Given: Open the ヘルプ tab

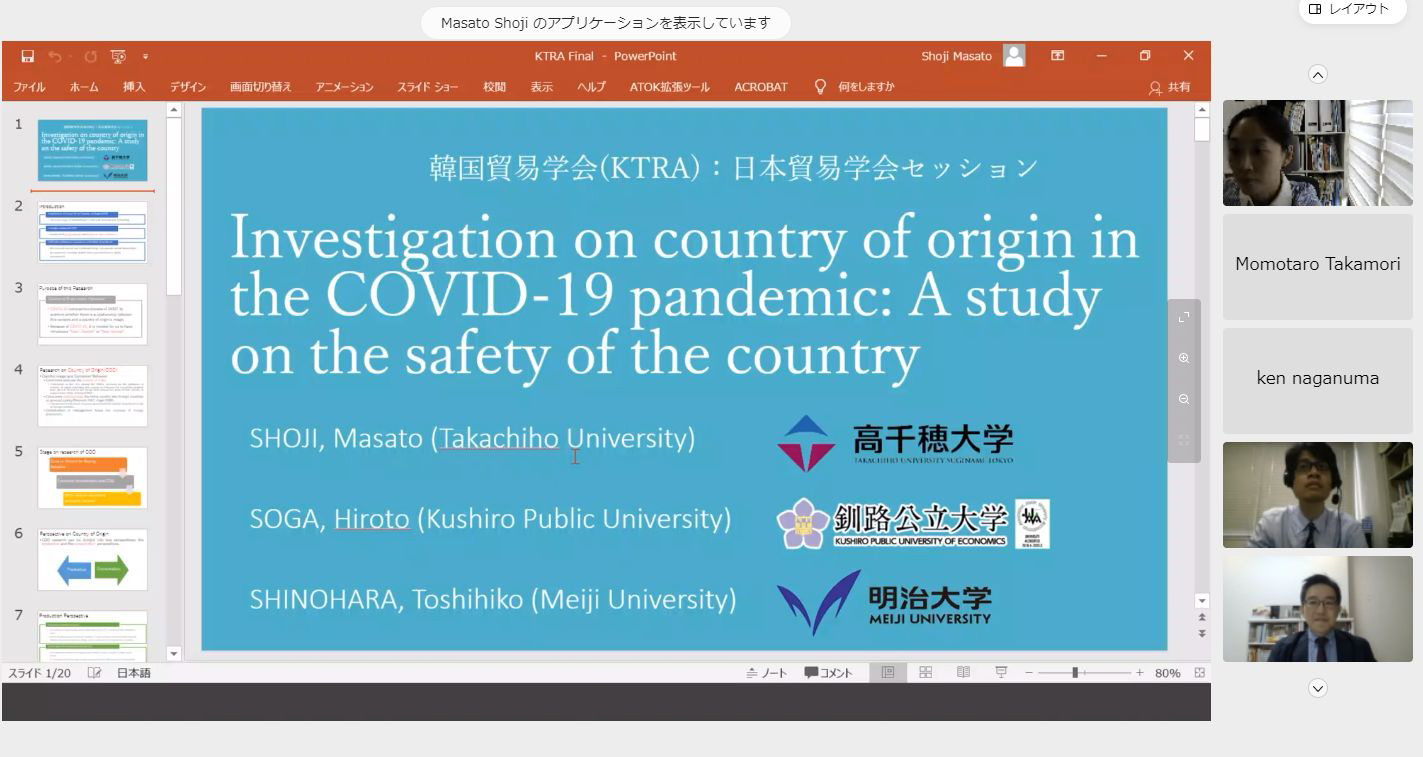Looking at the screenshot, I should pyautogui.click(x=591, y=87).
